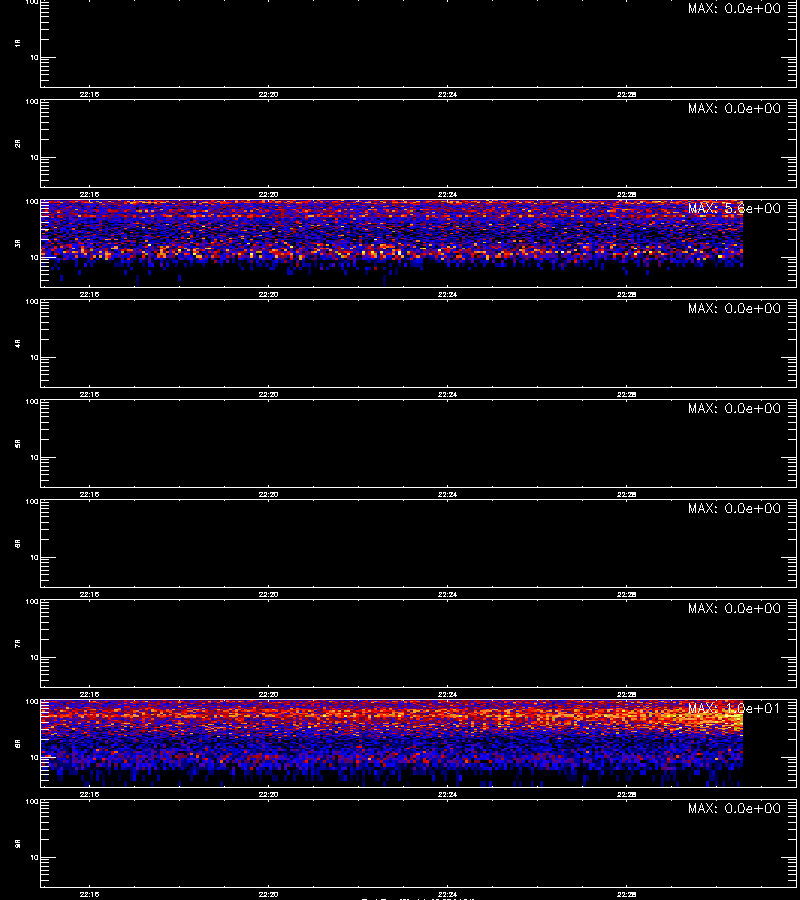Viewport: 800px width, 900px height.
Task: Select the '100' y-axis label of panel 8R
Action: click(32, 702)
